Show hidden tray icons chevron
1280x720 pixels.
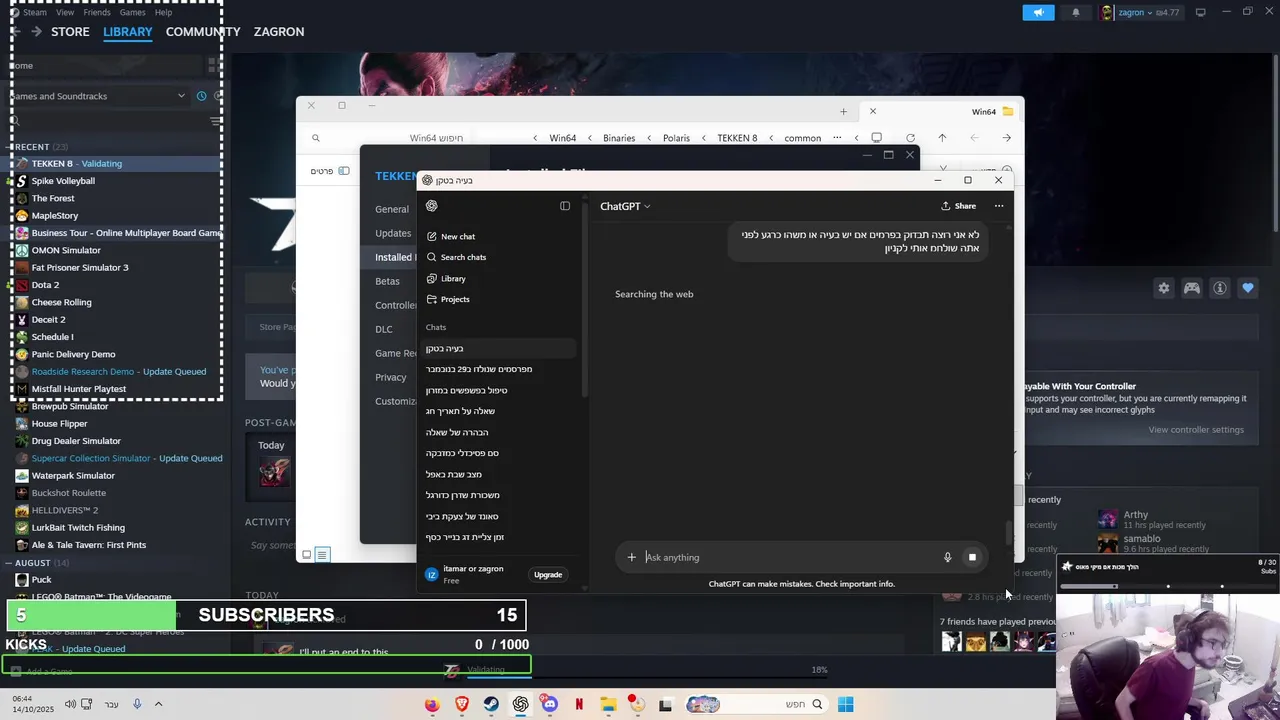(158, 704)
